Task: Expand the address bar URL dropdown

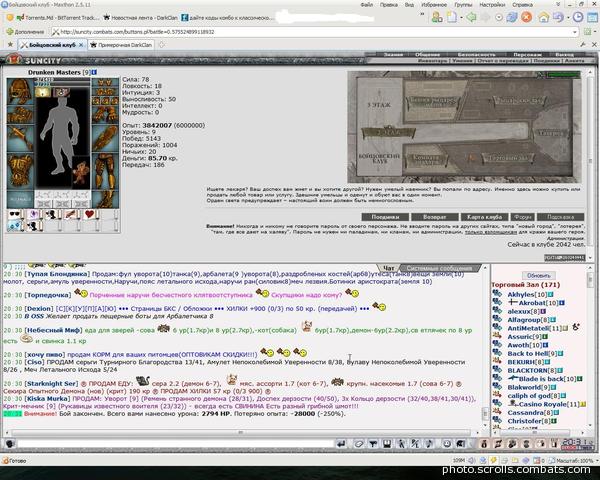Action: [575, 32]
